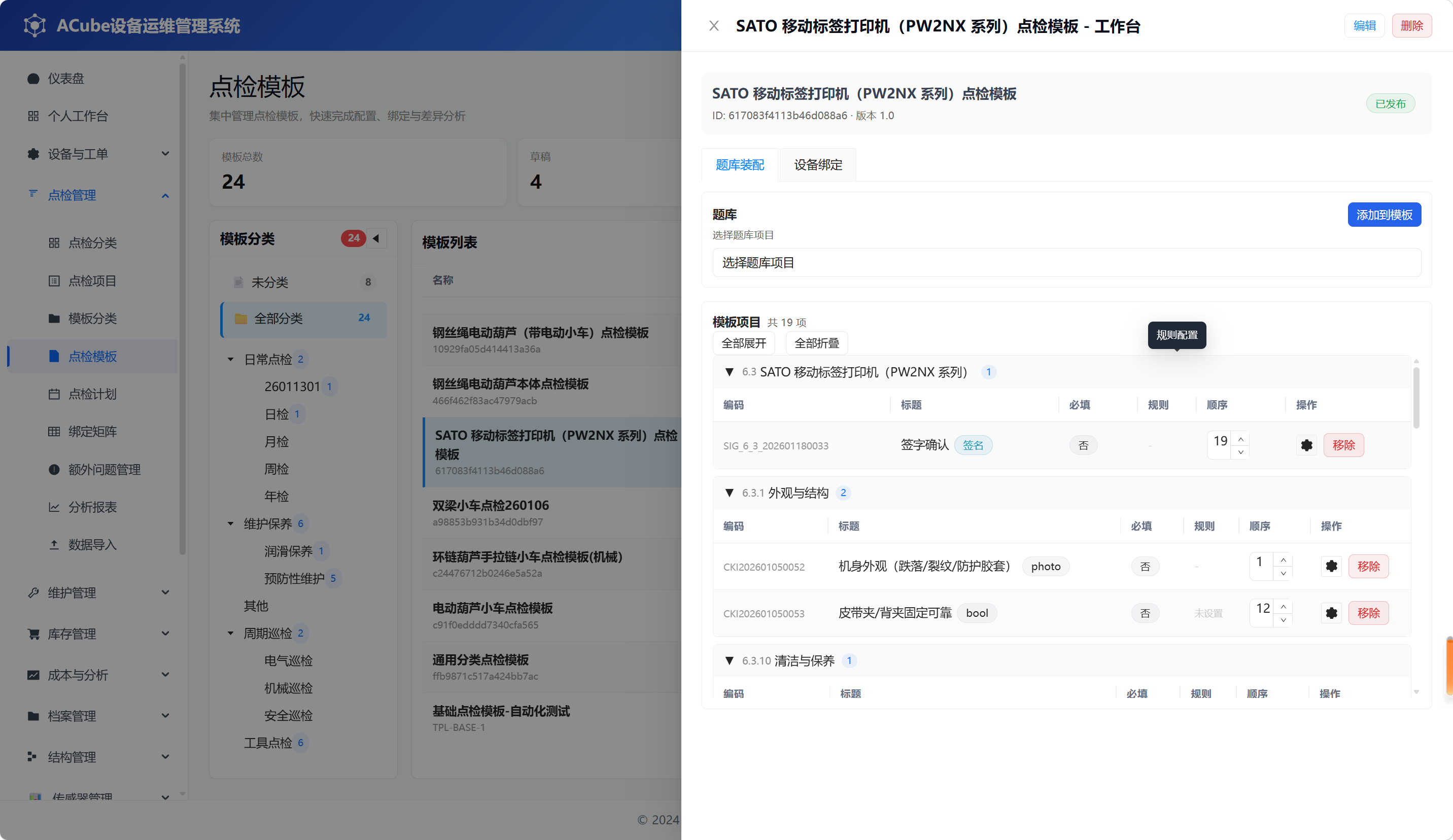Click the 点检分类 sidebar icon

pos(54,243)
